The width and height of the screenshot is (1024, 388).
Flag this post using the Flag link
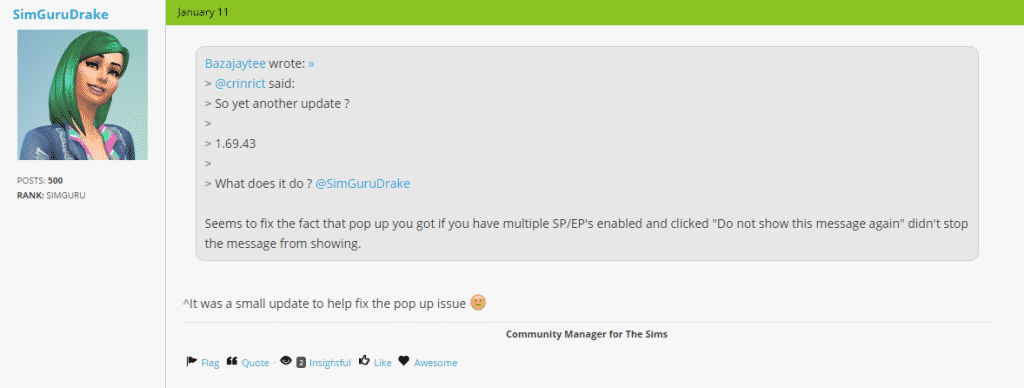(x=210, y=363)
